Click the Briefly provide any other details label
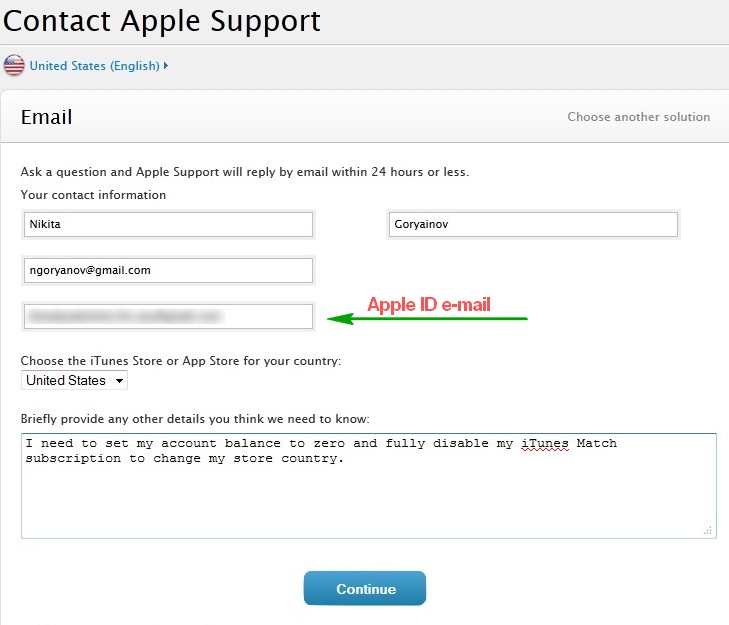 click(x=195, y=418)
